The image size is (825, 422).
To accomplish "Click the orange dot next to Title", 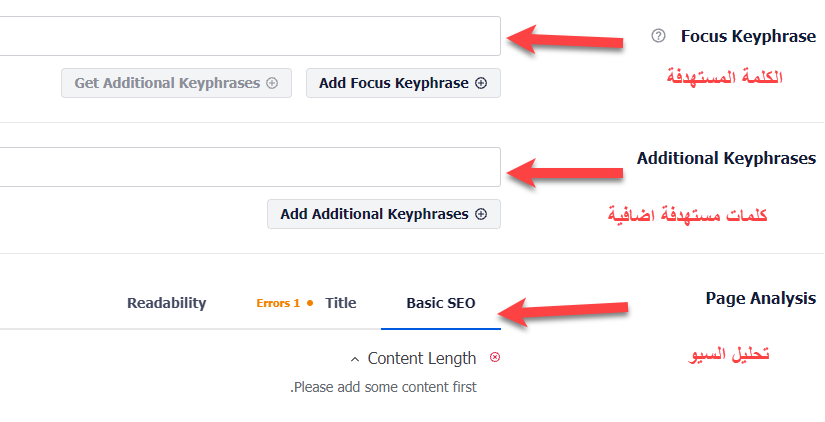I will (310, 303).
